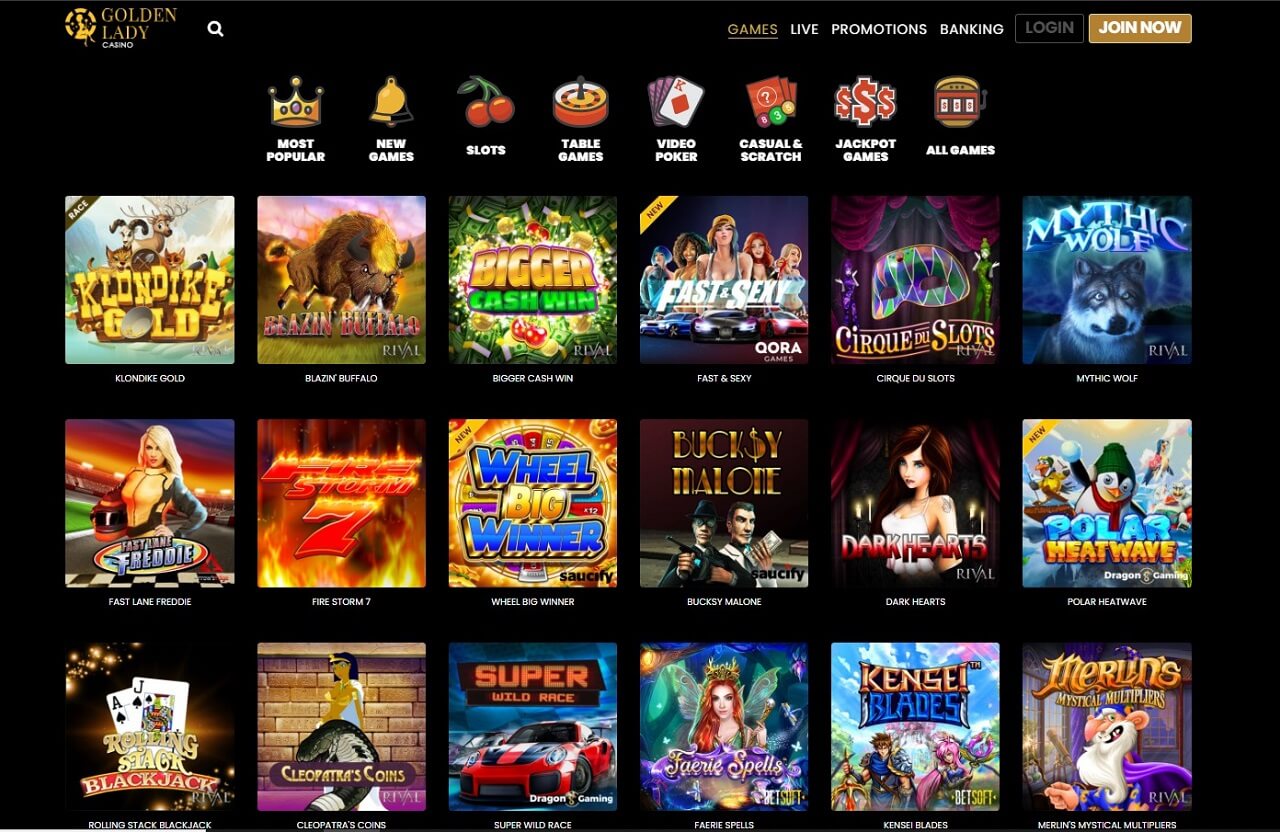
Task: Go to Golden Lady Casino logo
Action: click(121, 28)
